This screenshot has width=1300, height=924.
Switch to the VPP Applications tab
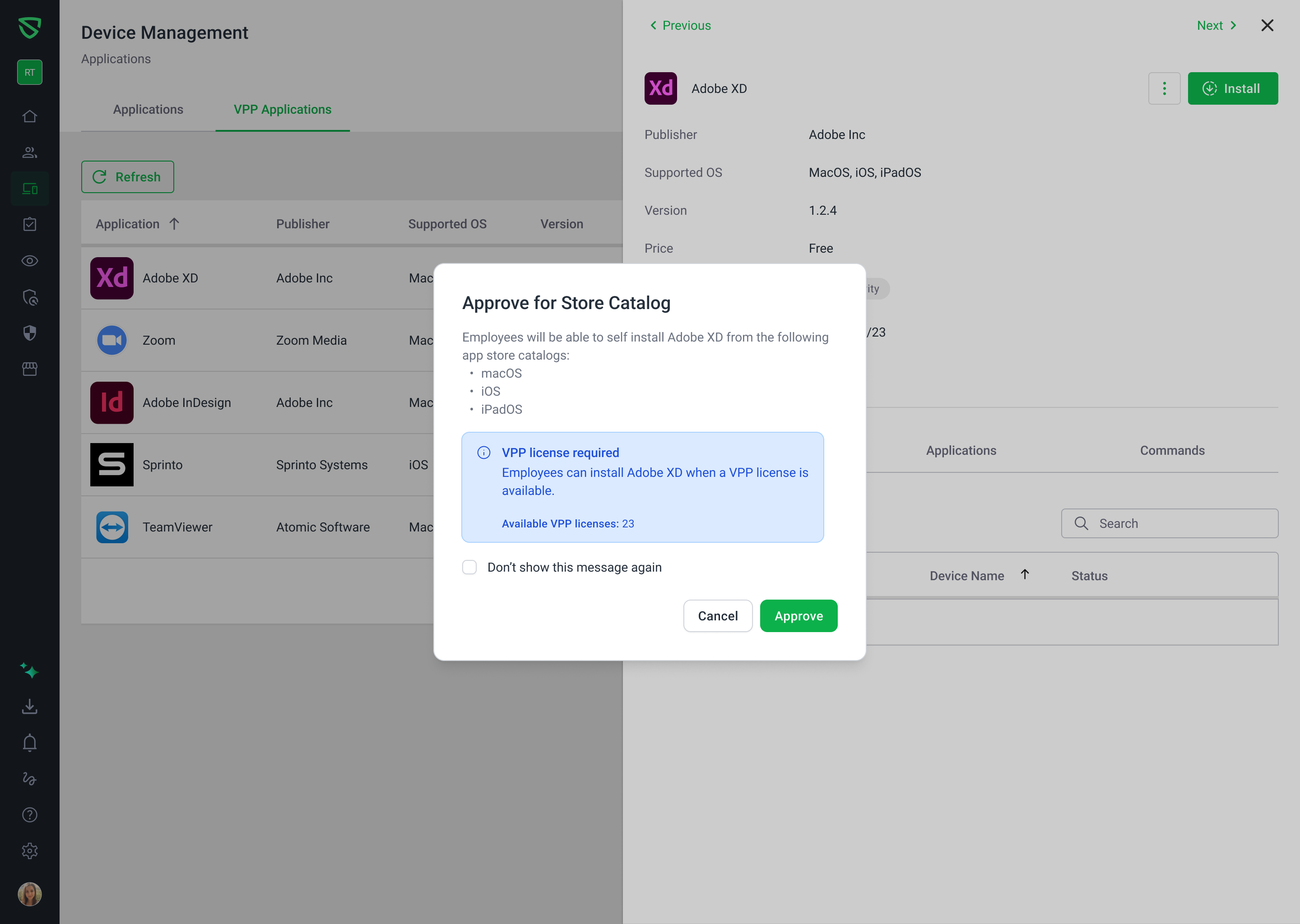[282, 109]
